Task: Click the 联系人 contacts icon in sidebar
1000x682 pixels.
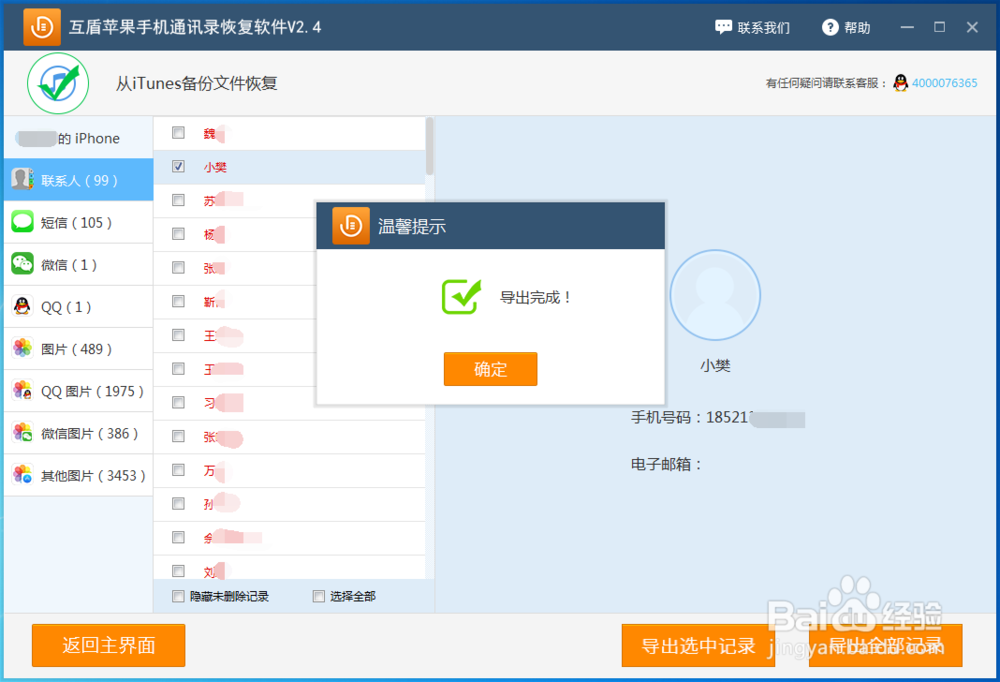Action: coord(22,179)
